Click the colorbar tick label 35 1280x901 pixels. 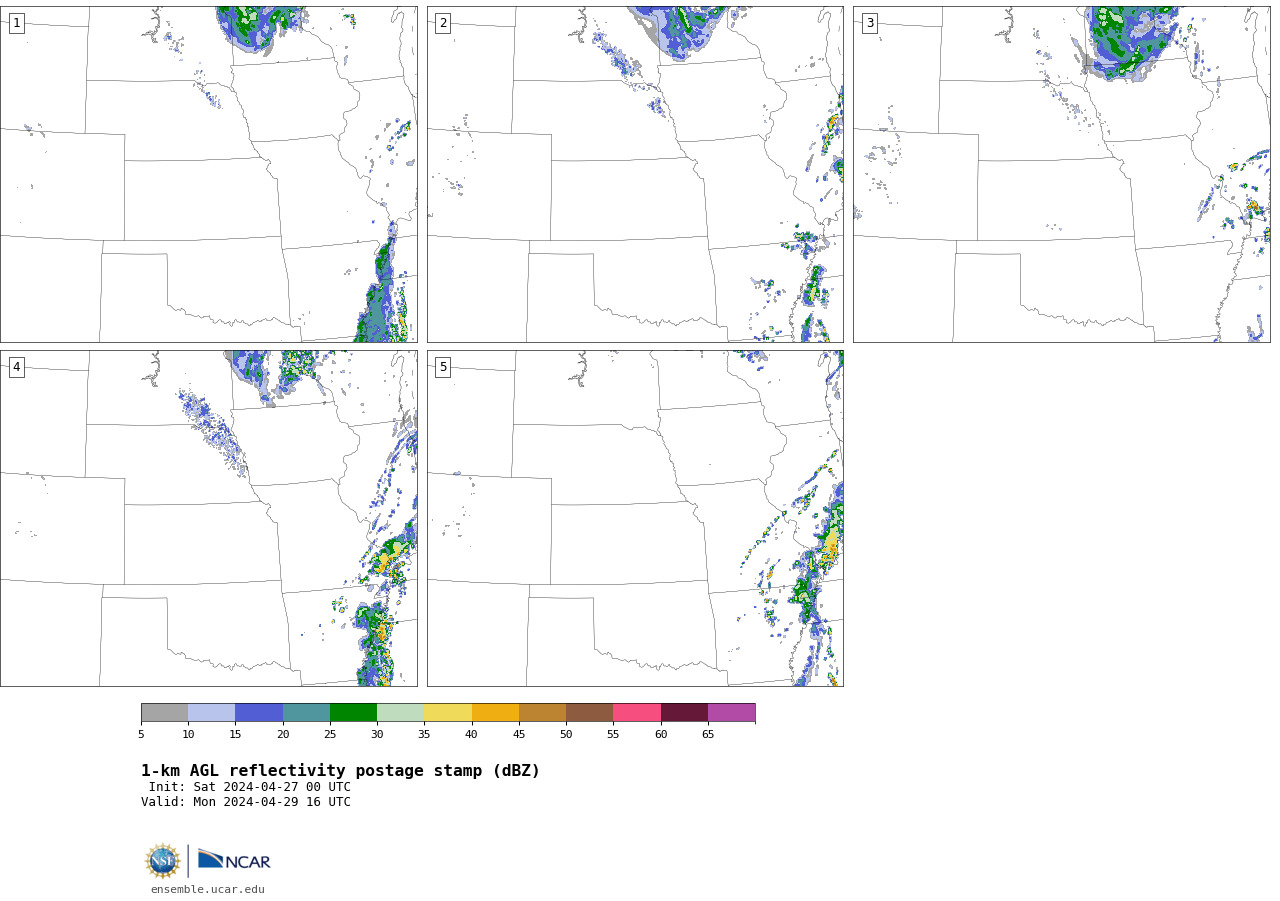(424, 735)
